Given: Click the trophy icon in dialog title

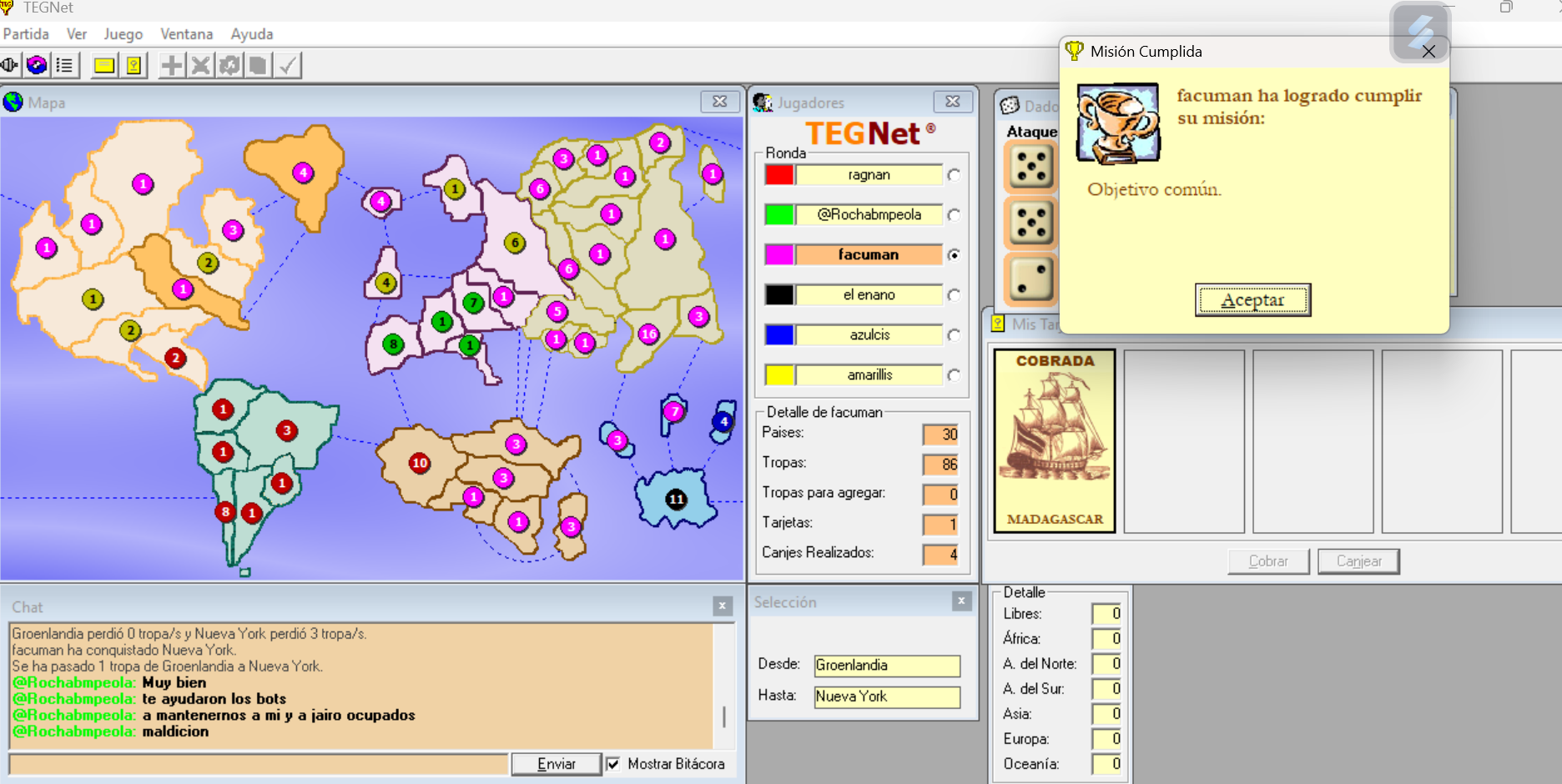Looking at the screenshot, I should click(1075, 51).
